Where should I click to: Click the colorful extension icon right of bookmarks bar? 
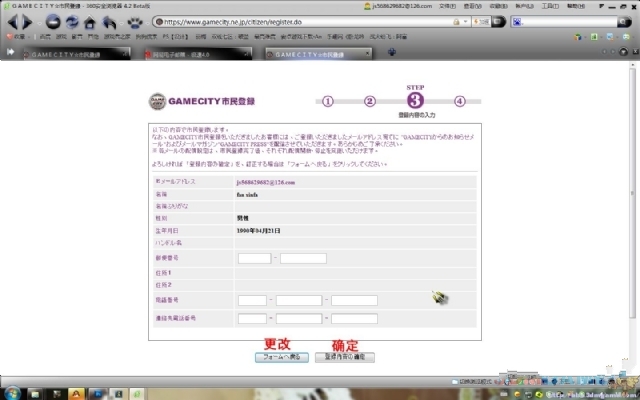click(x=578, y=37)
